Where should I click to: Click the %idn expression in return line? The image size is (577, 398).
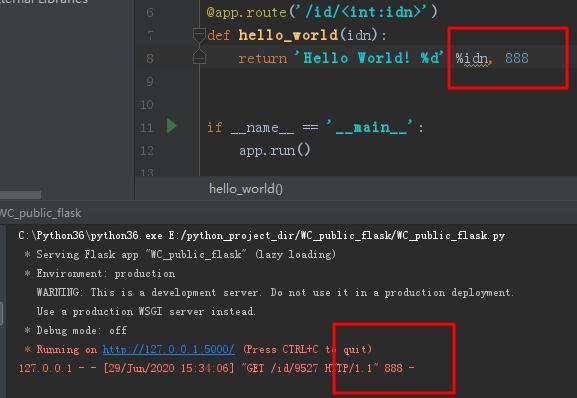tap(472, 58)
